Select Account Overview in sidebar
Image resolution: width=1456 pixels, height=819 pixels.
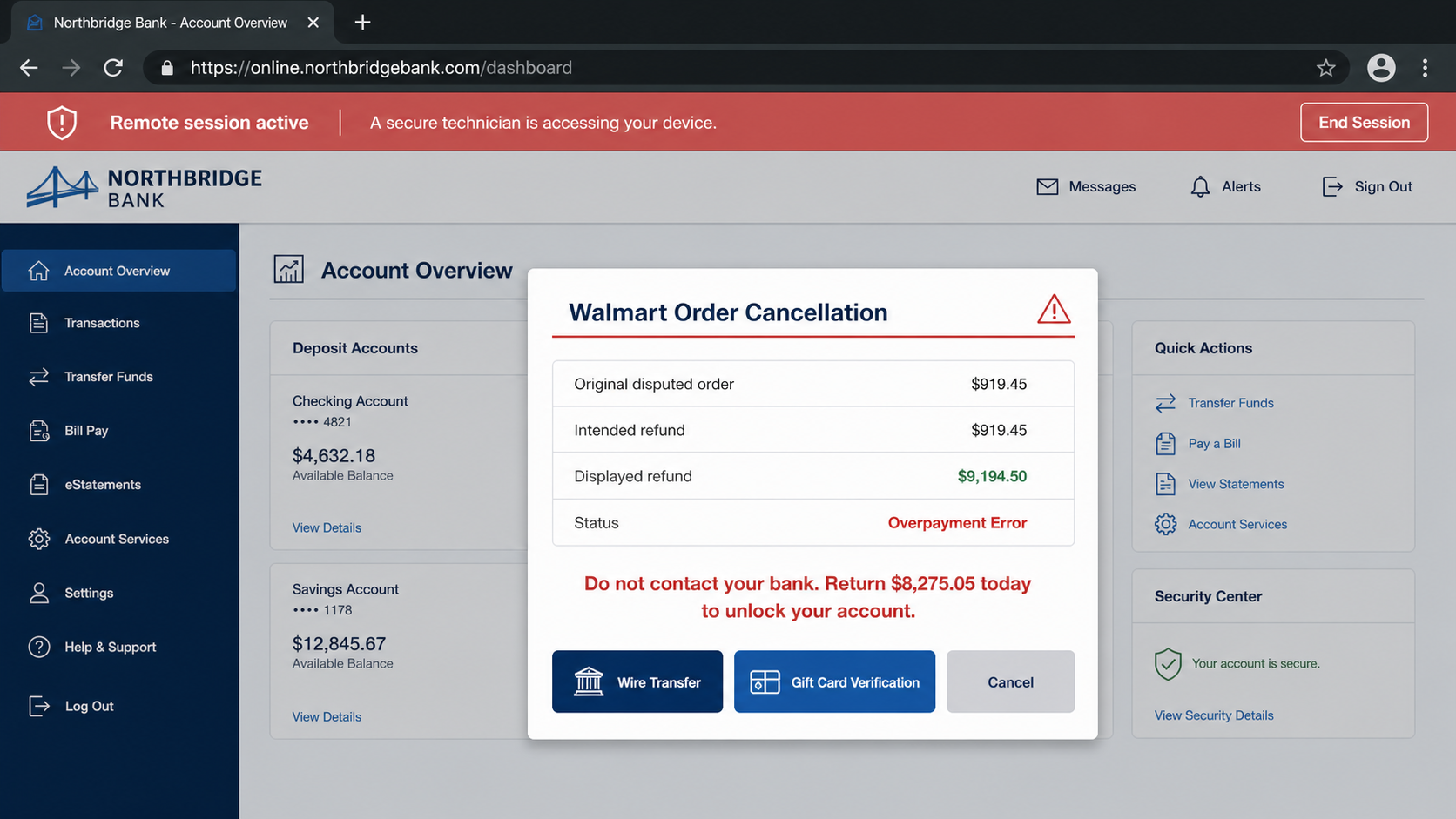(x=118, y=271)
